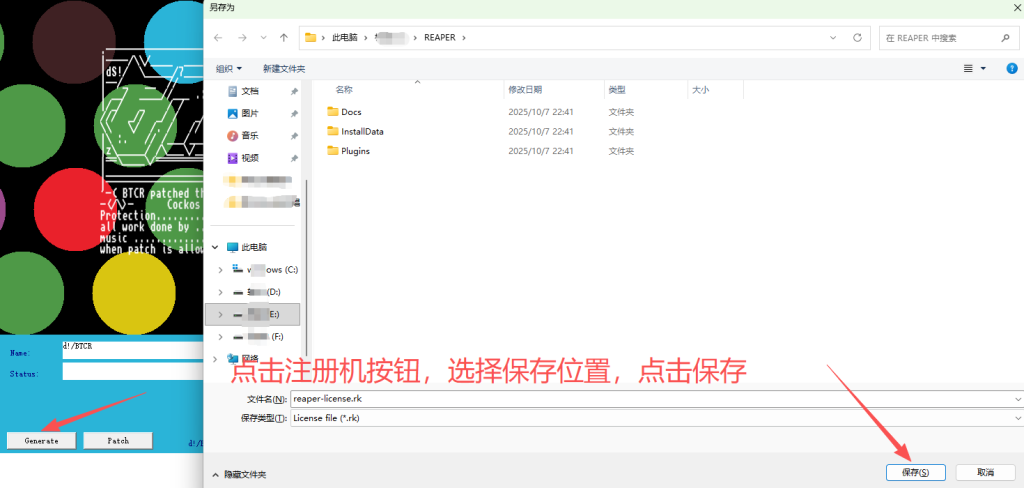Go forward in folder history
The width and height of the screenshot is (1024, 488).
(242, 38)
